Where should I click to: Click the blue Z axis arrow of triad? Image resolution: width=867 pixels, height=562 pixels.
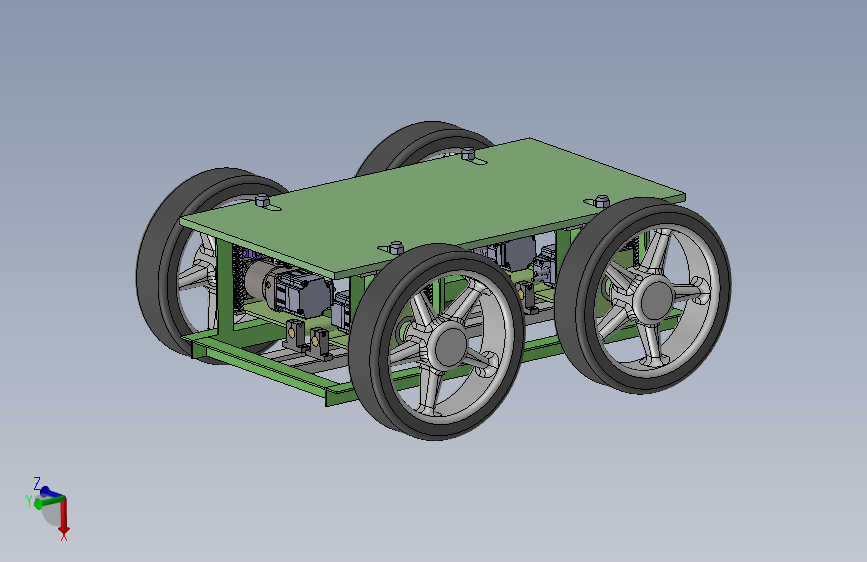point(51,491)
